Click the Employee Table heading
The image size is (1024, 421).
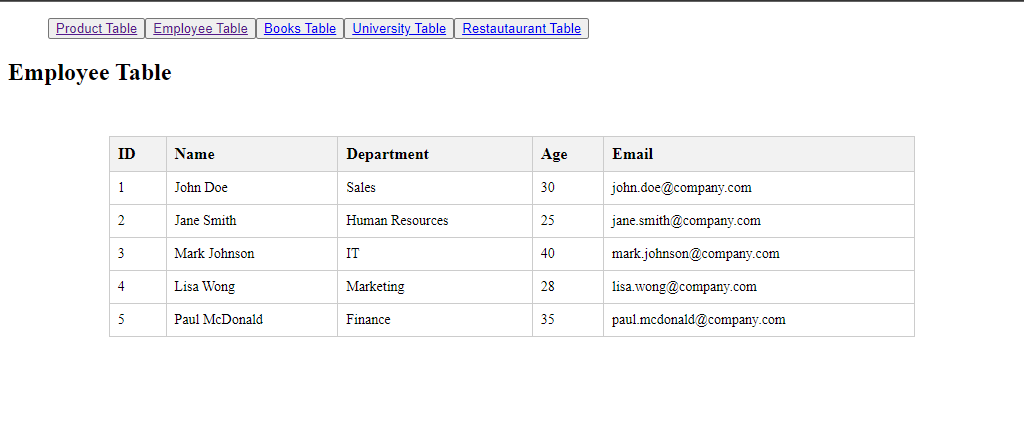point(89,72)
